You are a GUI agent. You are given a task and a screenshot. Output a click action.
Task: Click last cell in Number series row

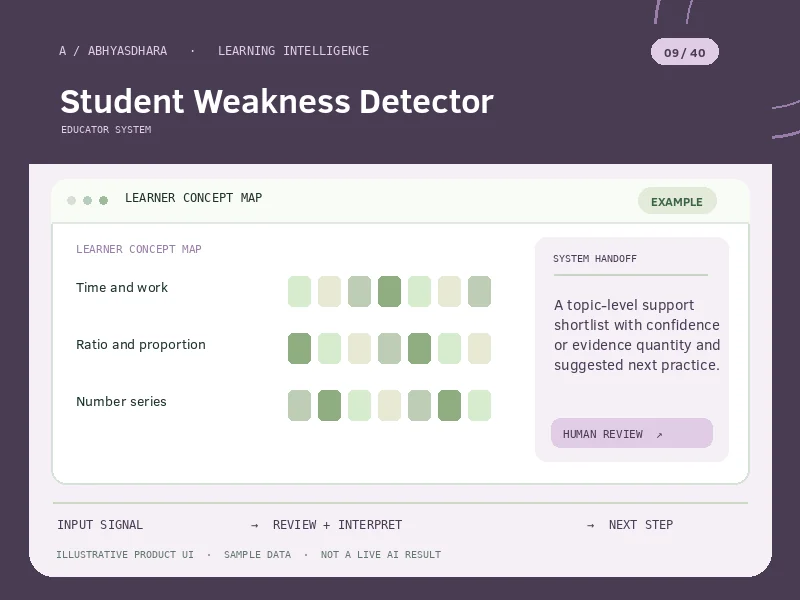click(x=480, y=406)
